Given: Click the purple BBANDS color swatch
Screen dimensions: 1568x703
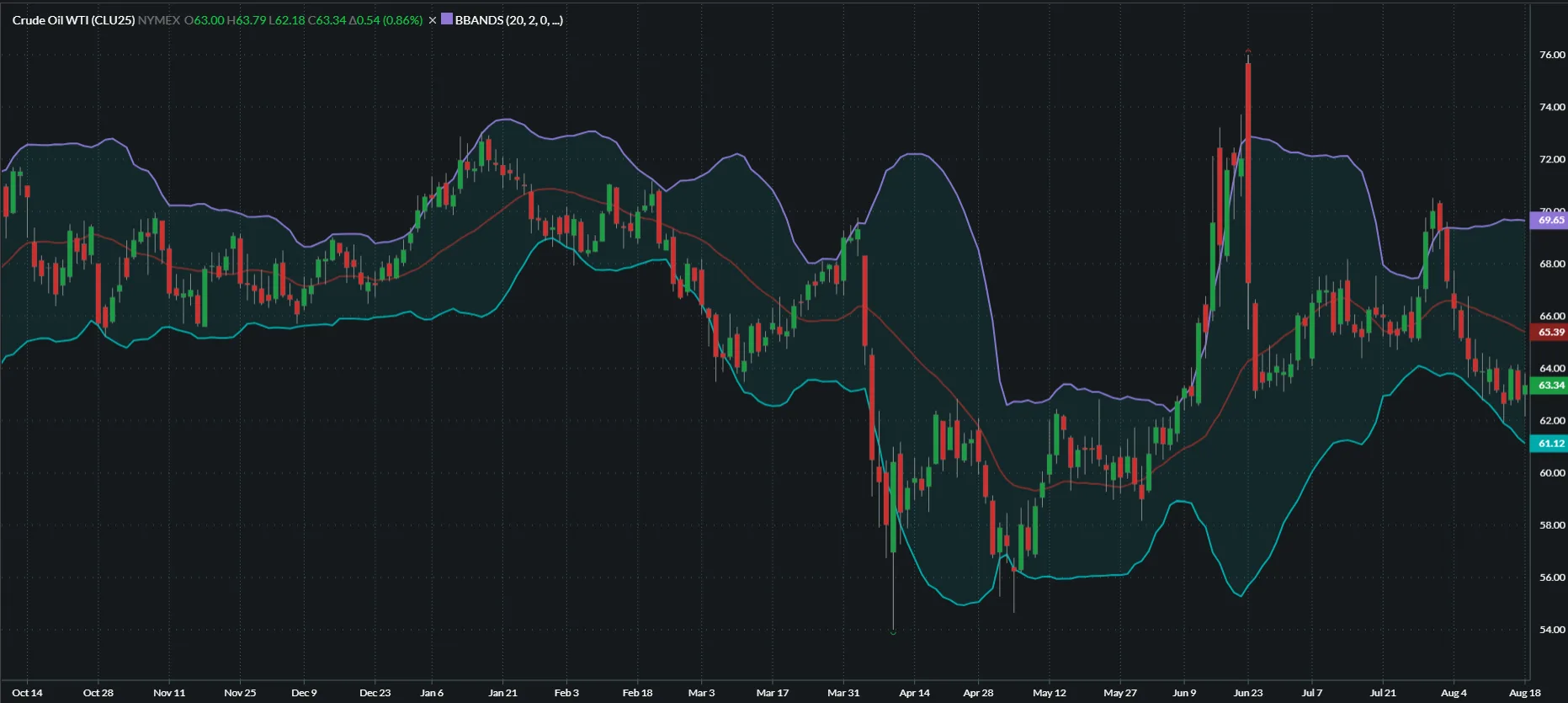Looking at the screenshot, I should (447, 19).
